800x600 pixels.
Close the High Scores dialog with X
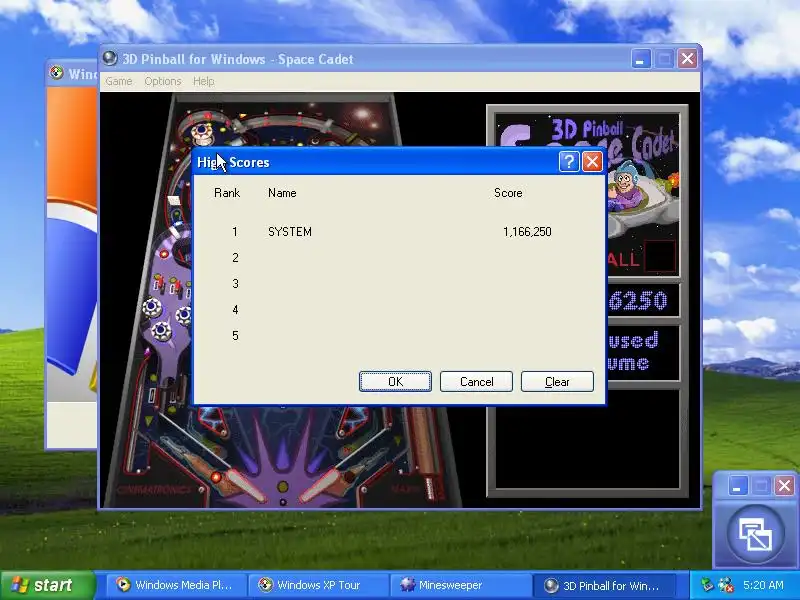592,162
